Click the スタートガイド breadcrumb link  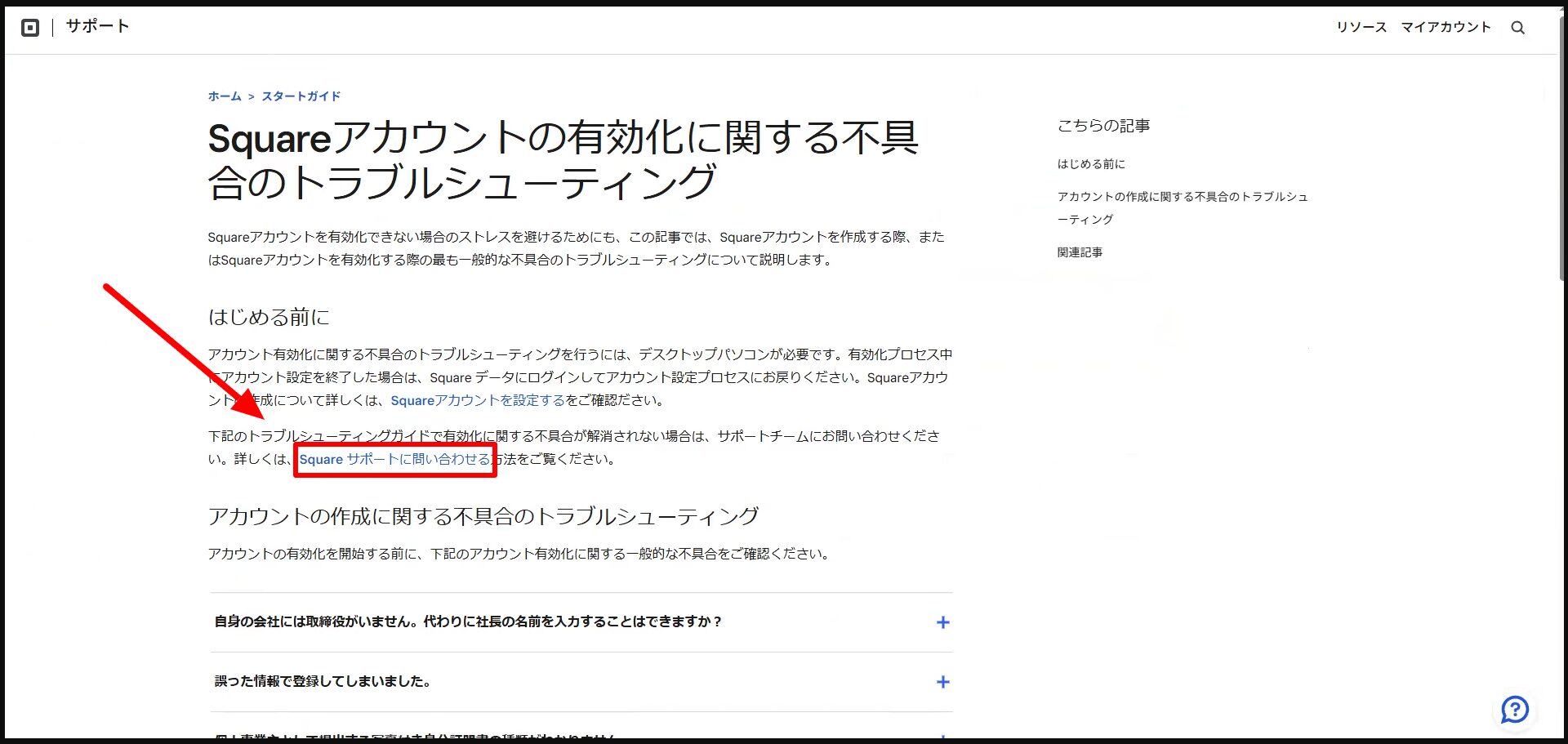point(301,96)
